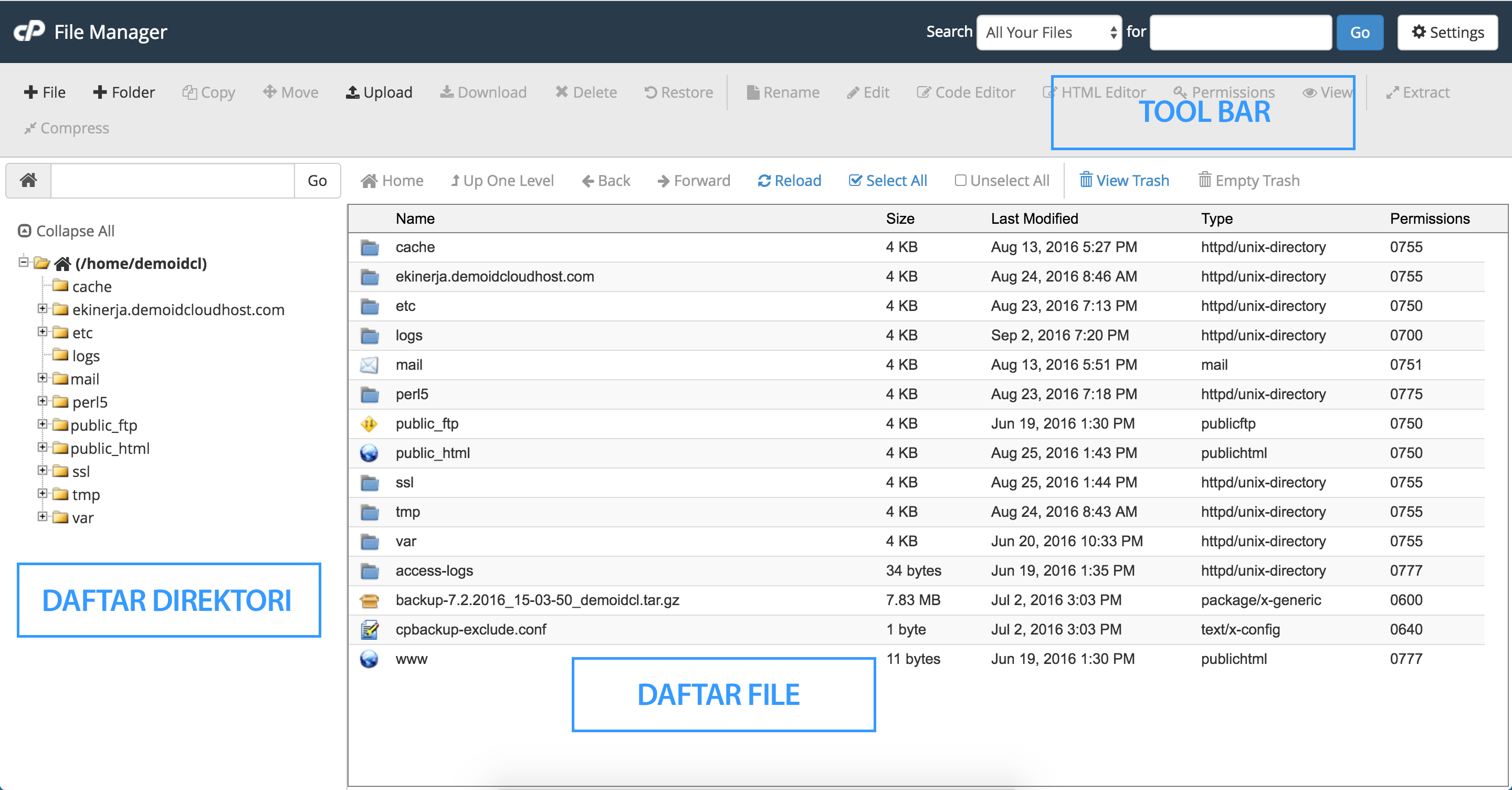Open the All Your Files search dropdown
This screenshot has width=1512, height=790.
[1048, 33]
